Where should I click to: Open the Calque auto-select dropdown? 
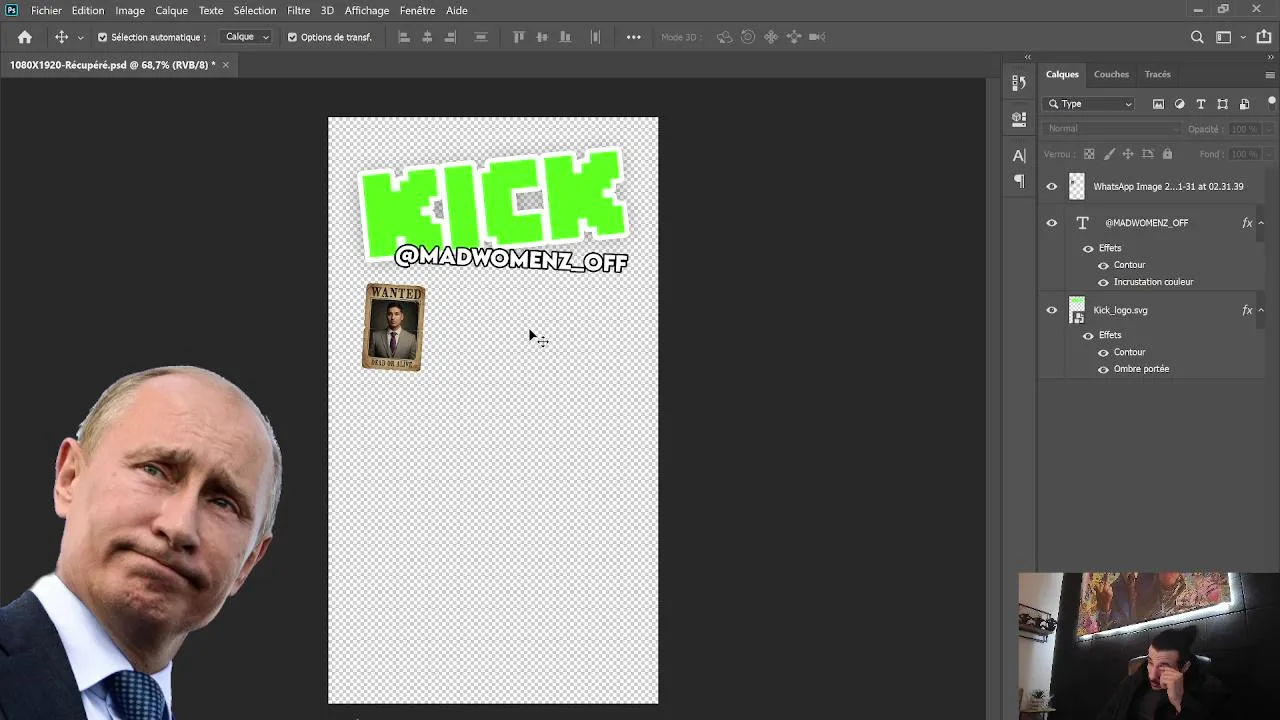pyautogui.click(x=246, y=37)
